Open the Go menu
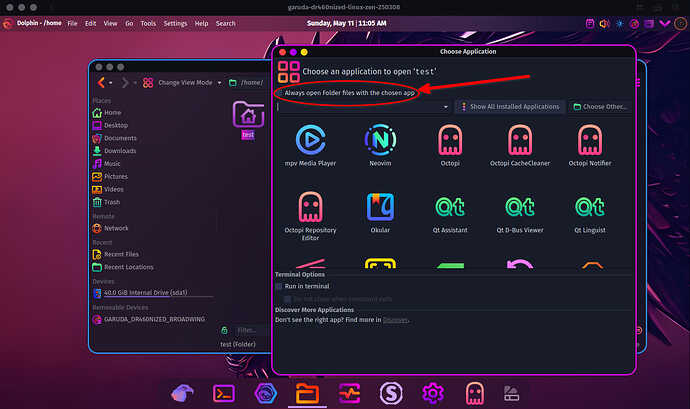This screenshot has height=409, width=690. point(129,23)
